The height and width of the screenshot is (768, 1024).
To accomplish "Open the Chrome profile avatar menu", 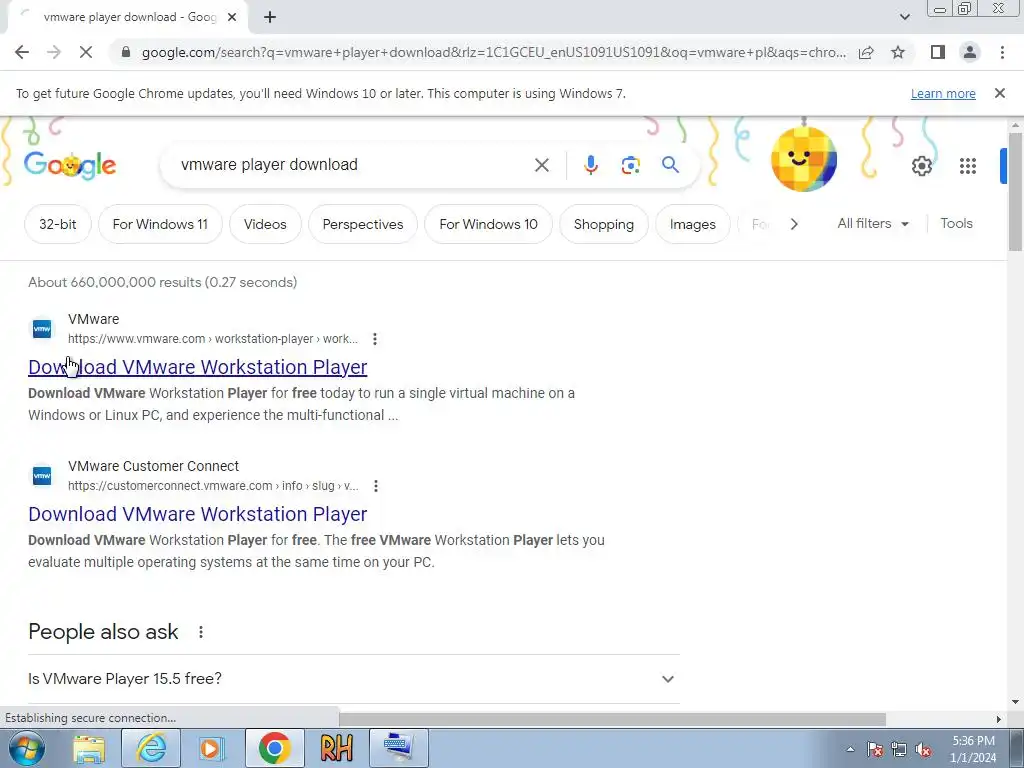I will (970, 52).
